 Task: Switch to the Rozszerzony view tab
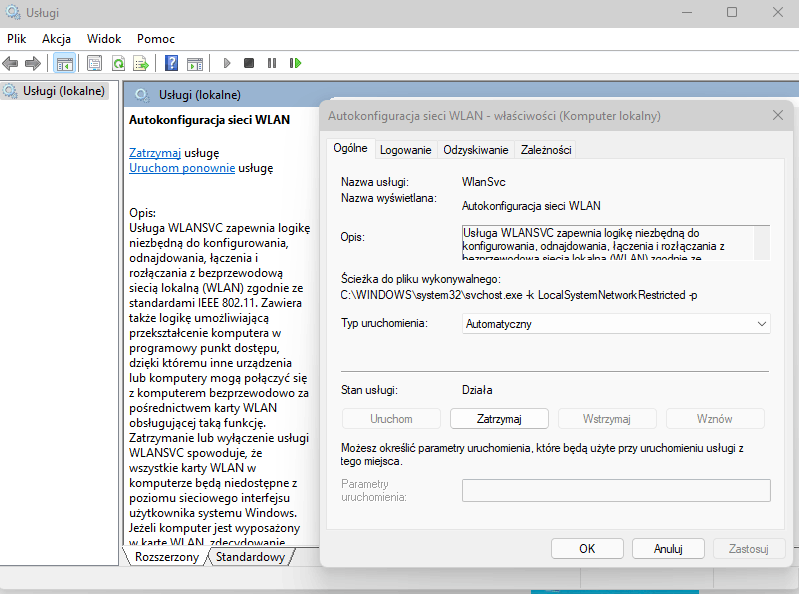coord(167,557)
